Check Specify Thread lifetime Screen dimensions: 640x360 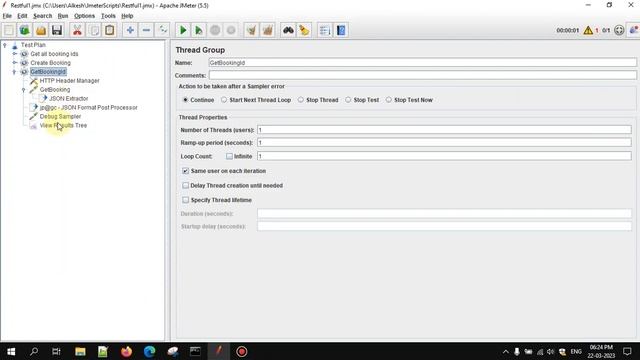(185, 200)
